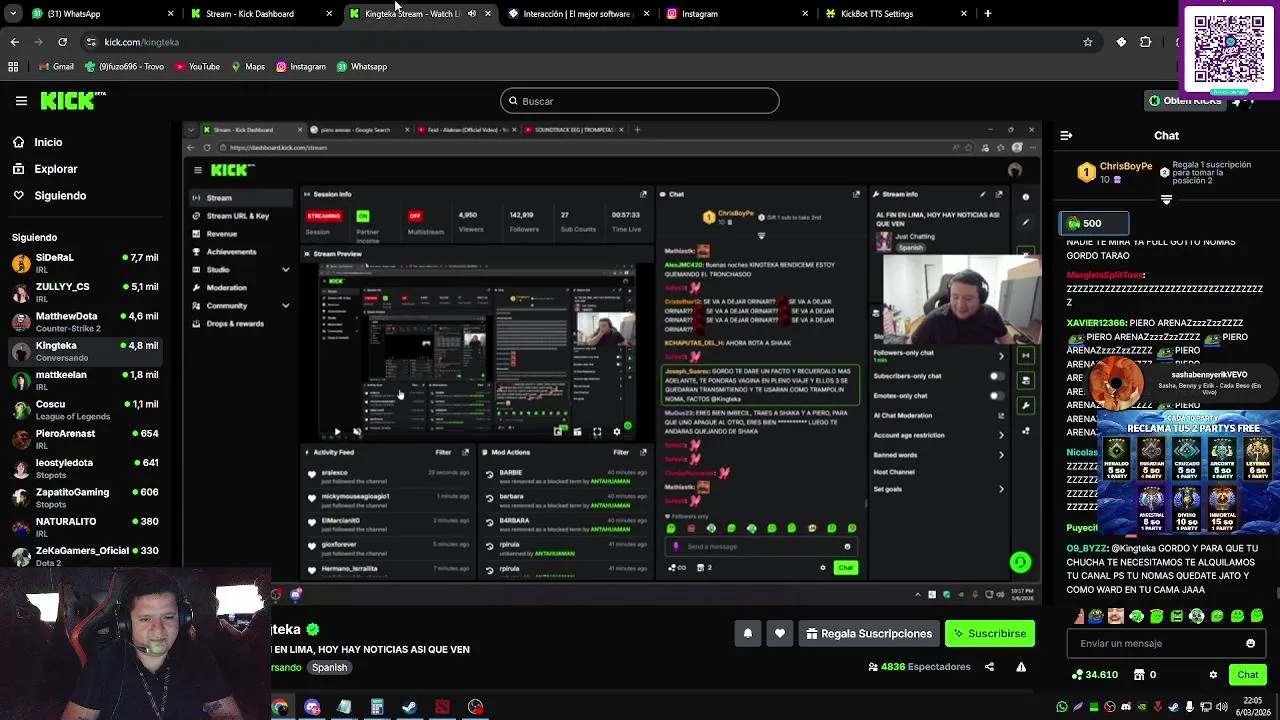Mute the Kingteka Stream tab audio

coord(472,14)
